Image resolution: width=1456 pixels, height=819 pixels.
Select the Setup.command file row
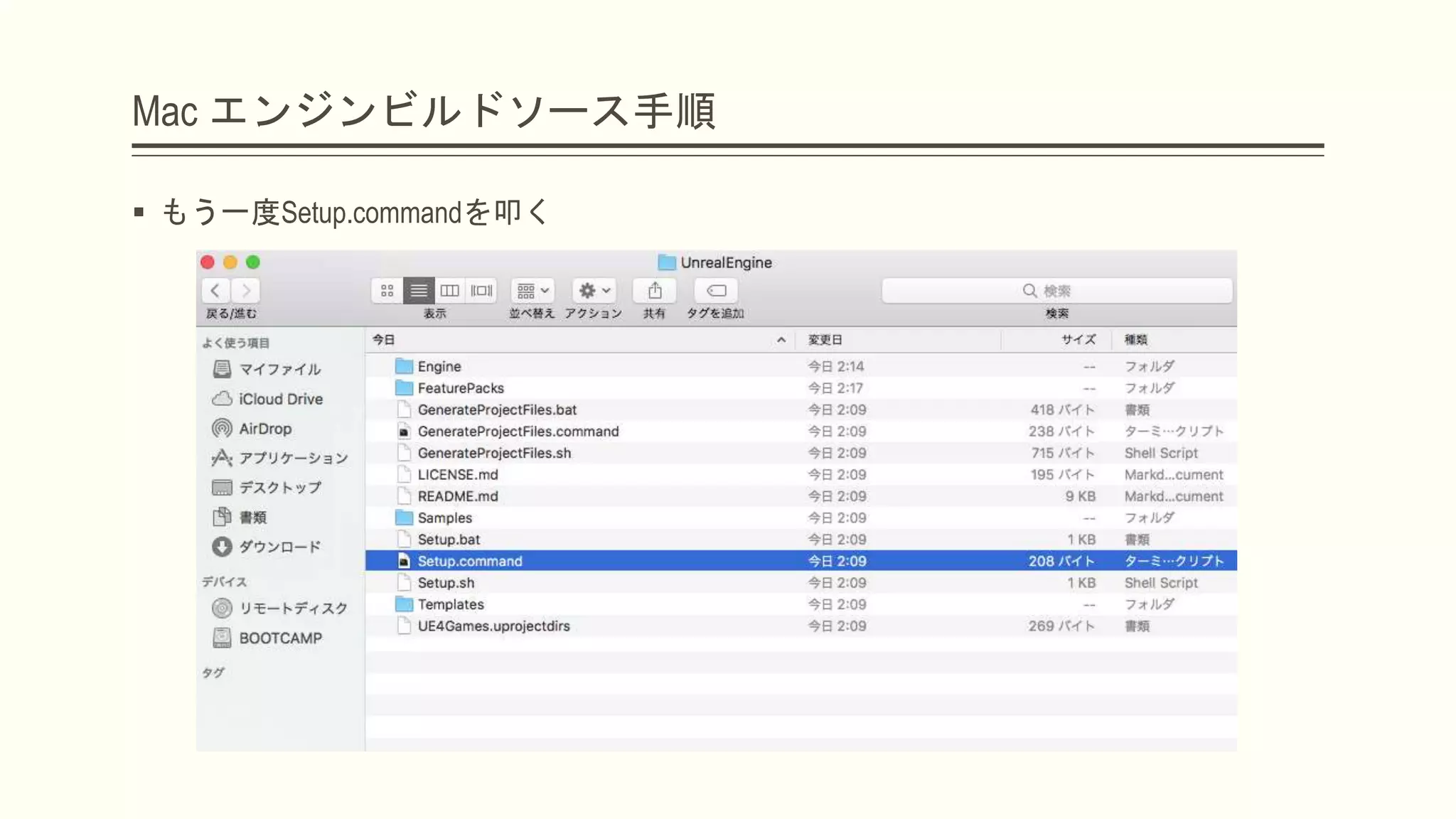[x=801, y=561]
